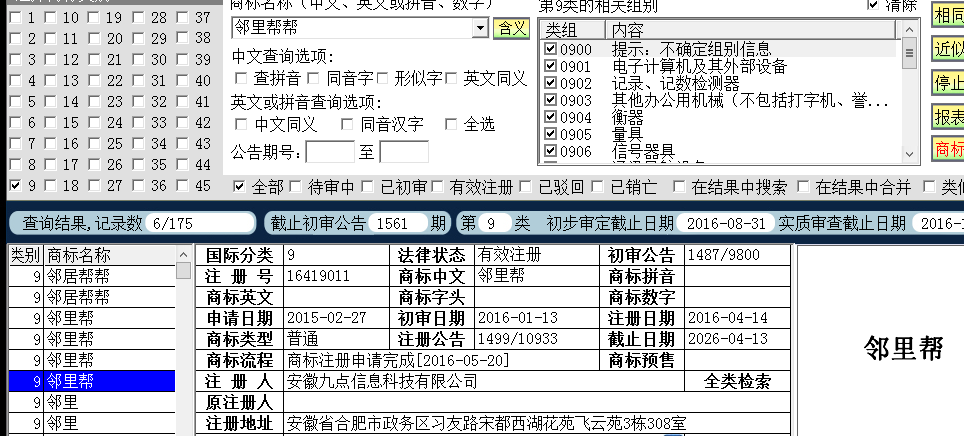Uncheck group 0904 衡器
The image size is (964, 436).
coord(550,117)
